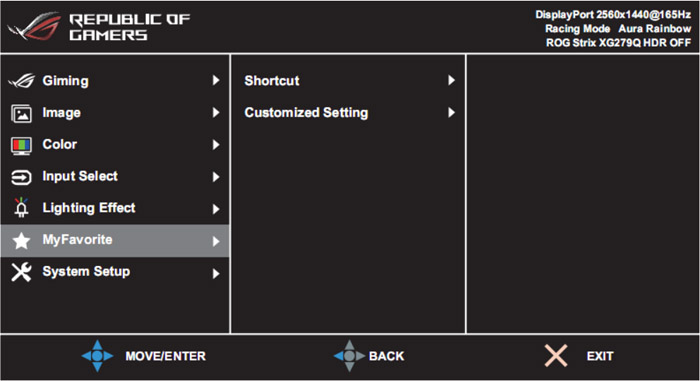Expand the System Setup arrow
Image resolution: width=700 pixels, height=381 pixels.
[x=216, y=273]
